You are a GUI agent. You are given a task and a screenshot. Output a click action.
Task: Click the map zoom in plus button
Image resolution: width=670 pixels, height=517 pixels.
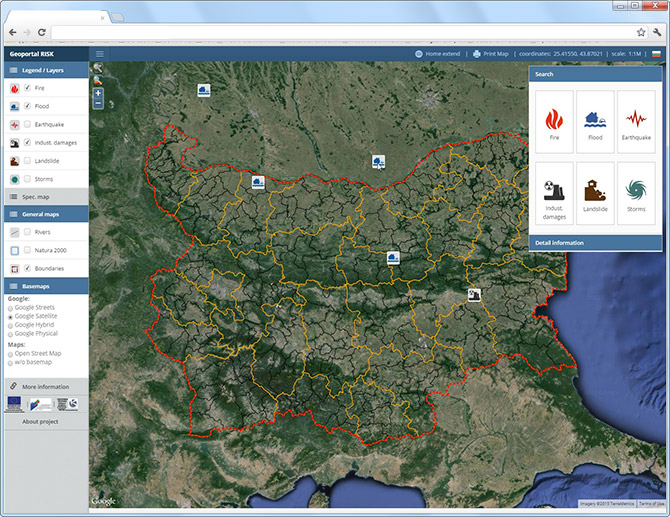98,93
